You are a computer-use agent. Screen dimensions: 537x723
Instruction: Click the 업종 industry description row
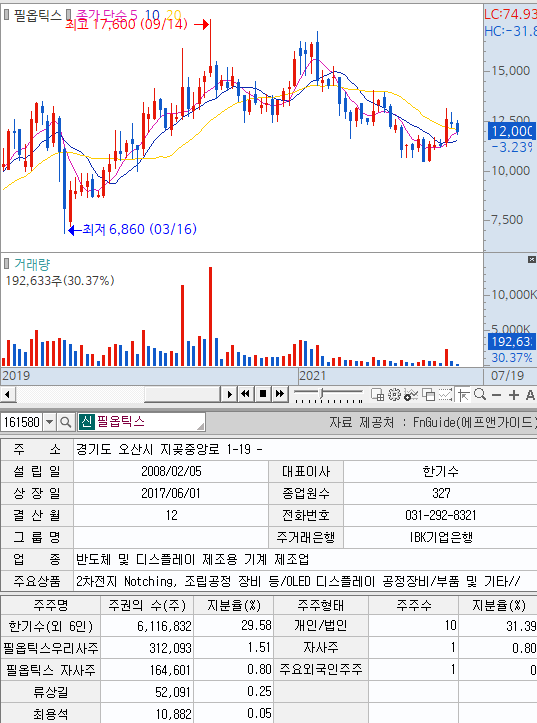click(269, 559)
